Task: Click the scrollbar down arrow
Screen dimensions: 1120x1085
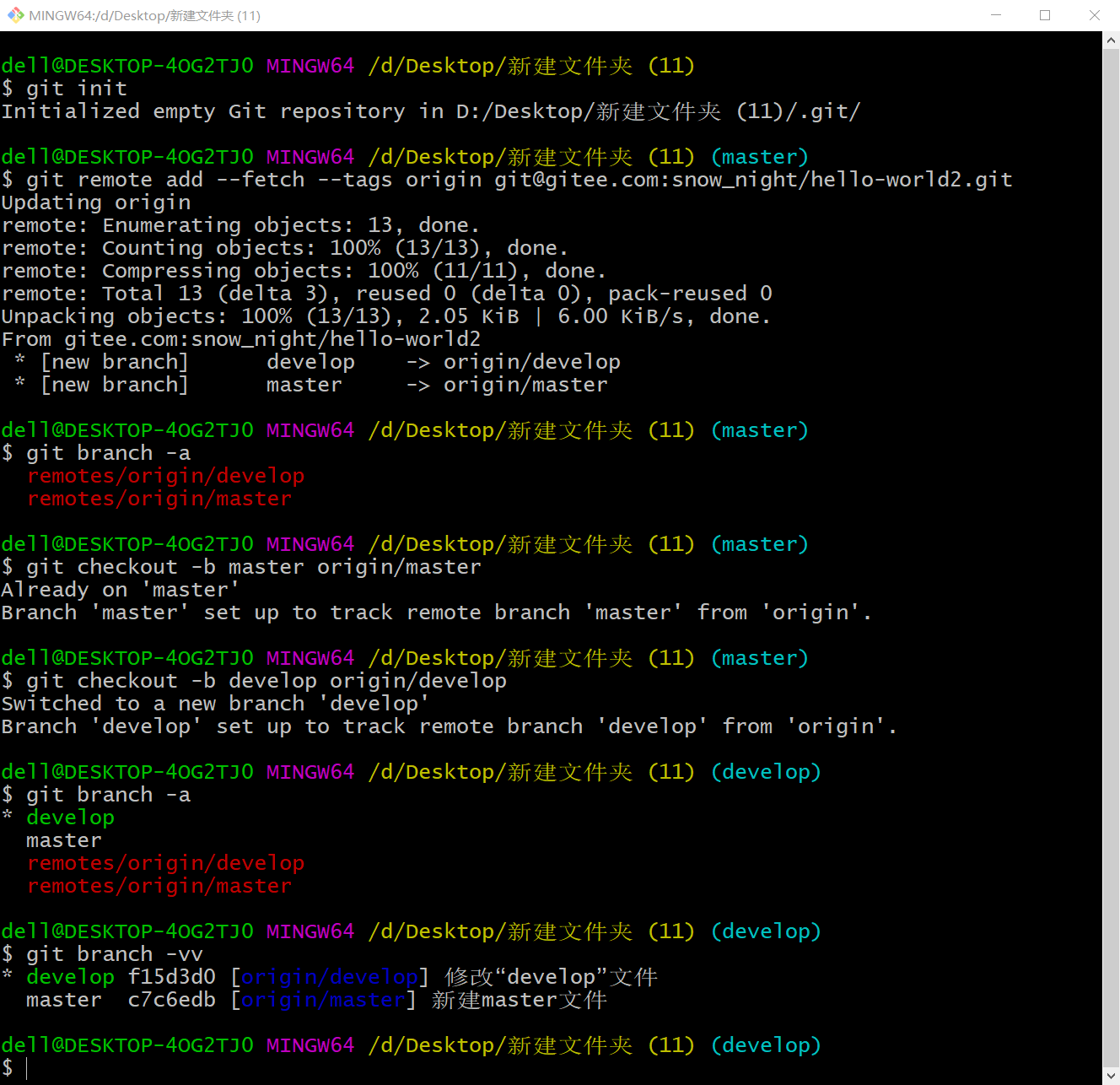Action: pos(1111,1077)
